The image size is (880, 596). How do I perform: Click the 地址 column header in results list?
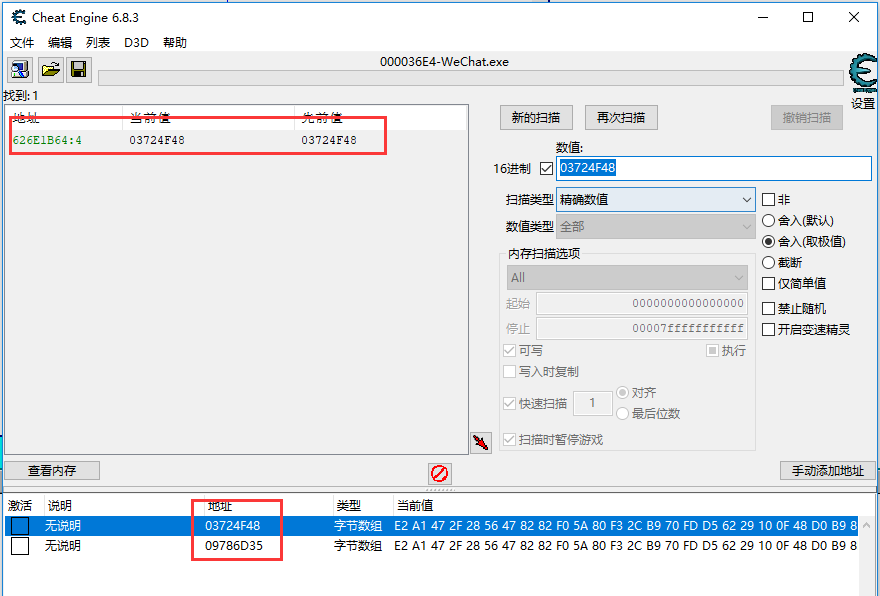click(65, 118)
